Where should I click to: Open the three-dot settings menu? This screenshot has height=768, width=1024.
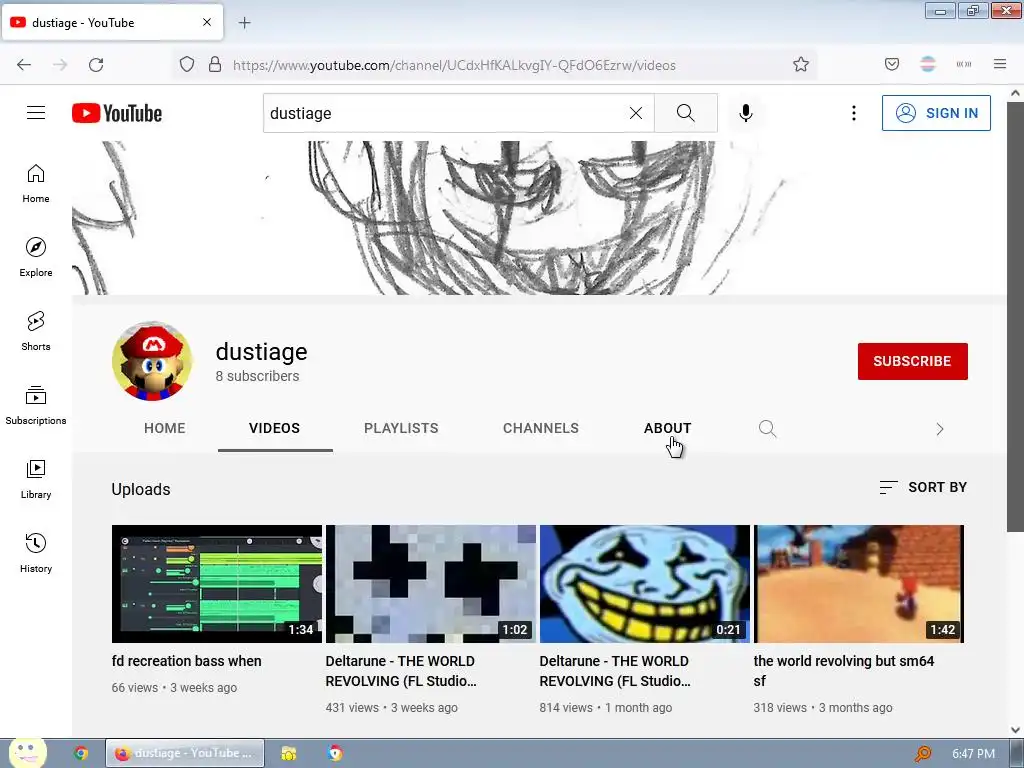[x=854, y=113]
